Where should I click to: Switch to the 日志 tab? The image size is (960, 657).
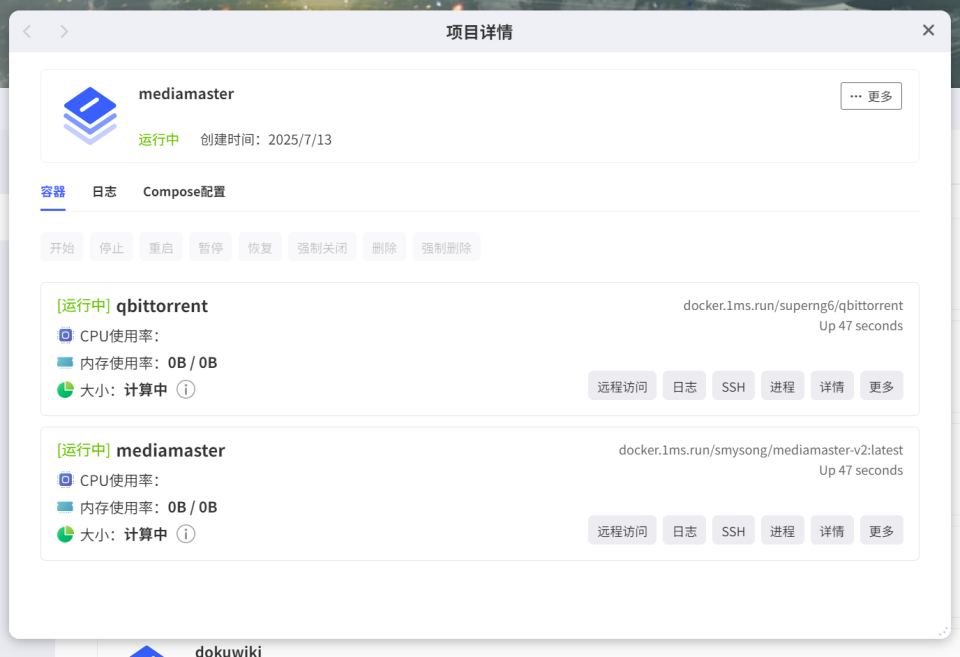[104, 192]
